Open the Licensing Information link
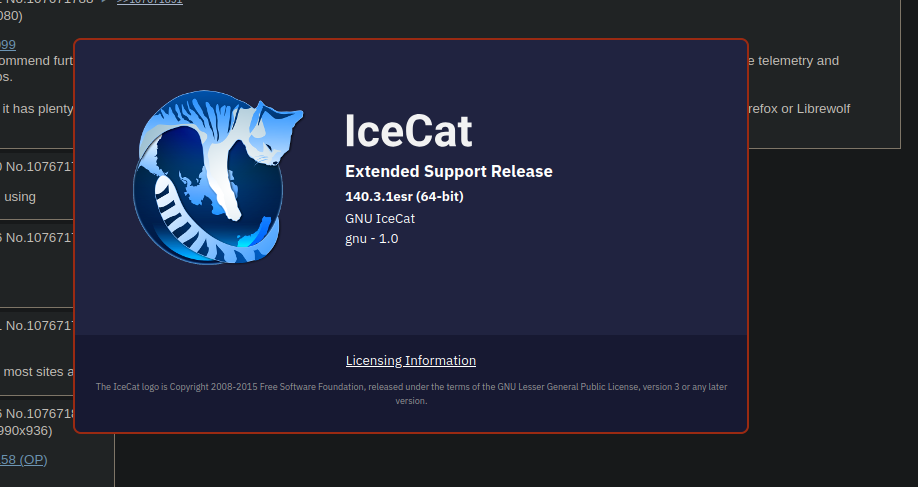Image resolution: width=918 pixels, height=487 pixels. click(x=410, y=361)
